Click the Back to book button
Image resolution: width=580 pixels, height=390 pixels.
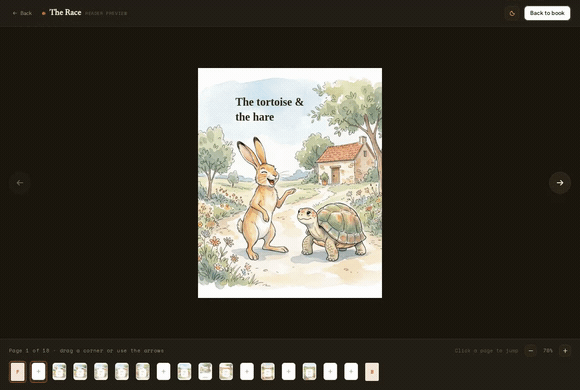(x=547, y=13)
